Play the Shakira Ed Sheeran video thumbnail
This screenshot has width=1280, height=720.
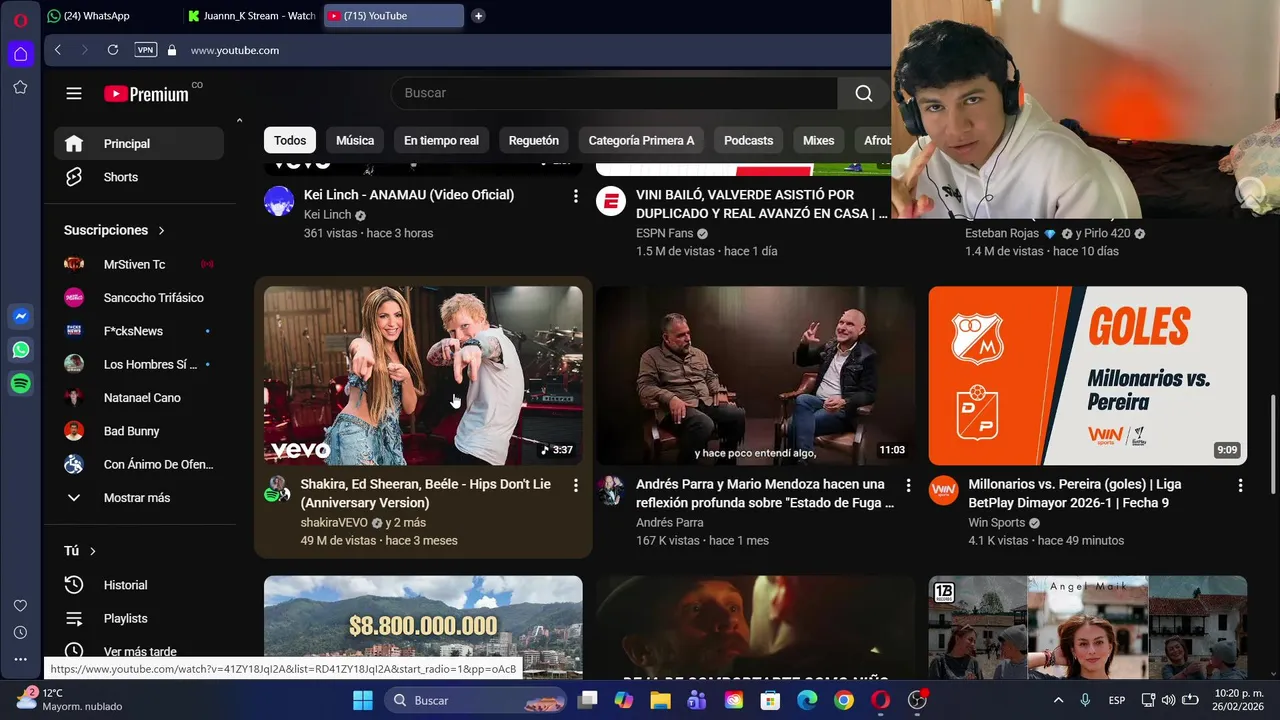pyautogui.click(x=423, y=376)
